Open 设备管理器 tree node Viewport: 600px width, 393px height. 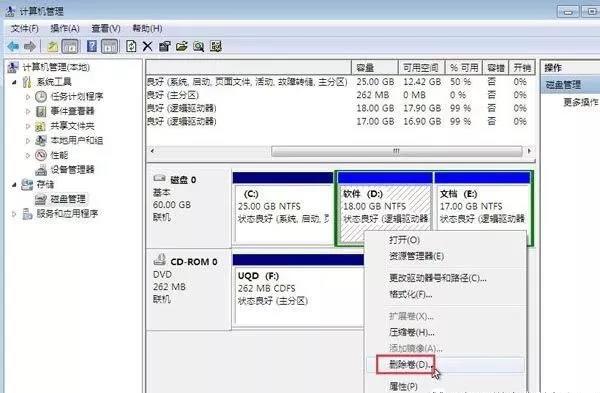tap(72, 170)
